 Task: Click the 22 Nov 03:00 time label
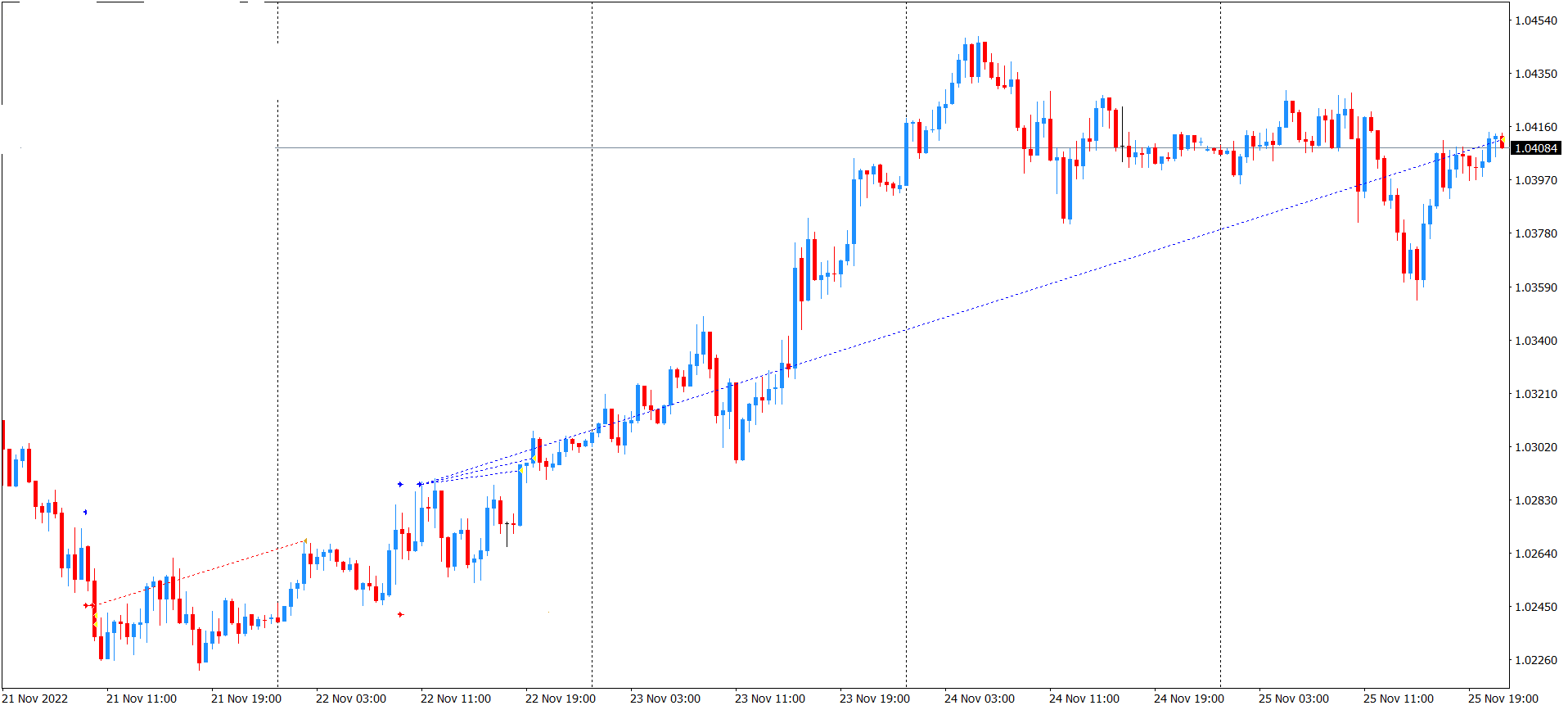(x=351, y=699)
